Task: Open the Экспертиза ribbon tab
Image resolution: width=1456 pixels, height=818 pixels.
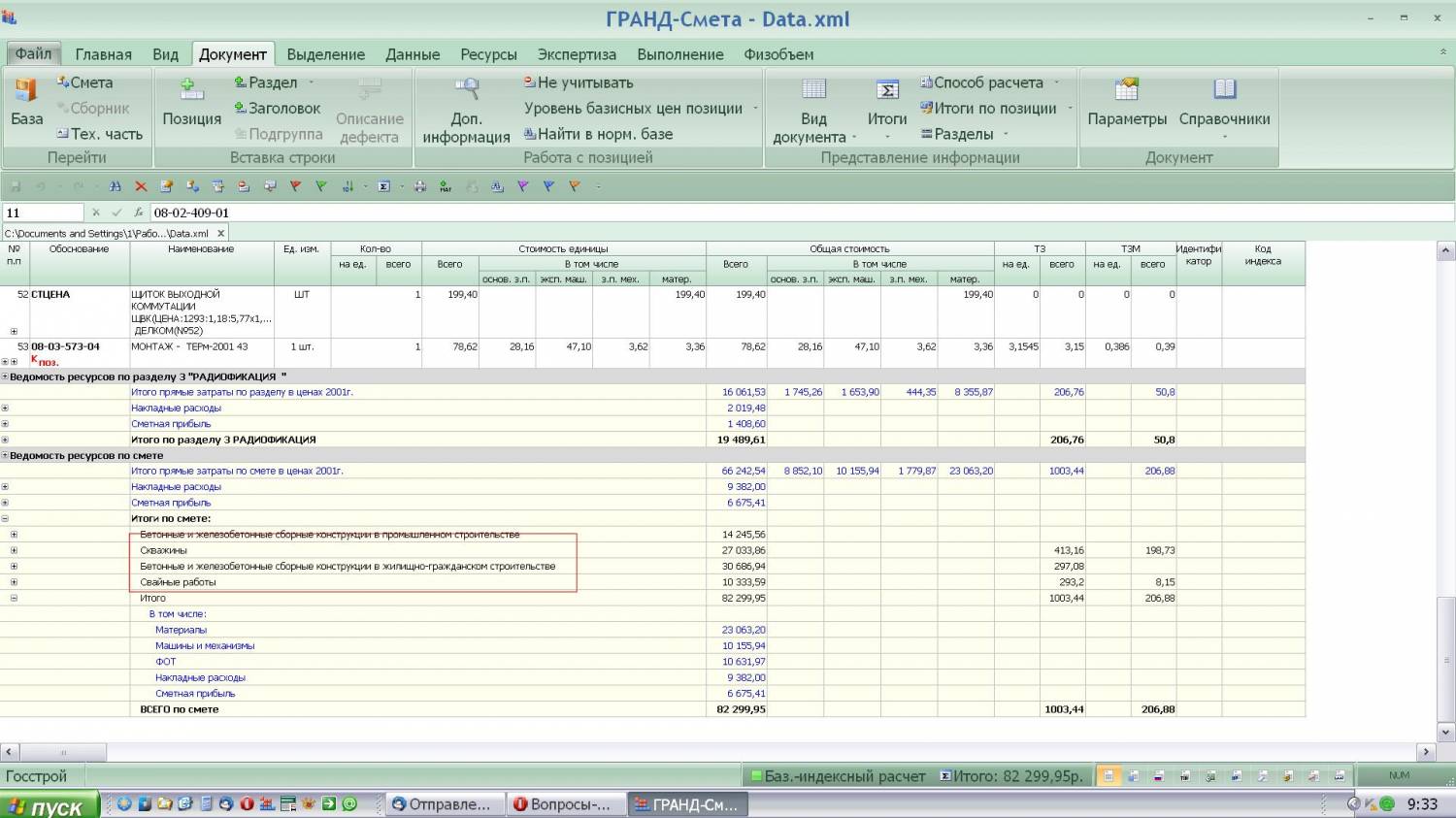Action: pyautogui.click(x=577, y=54)
